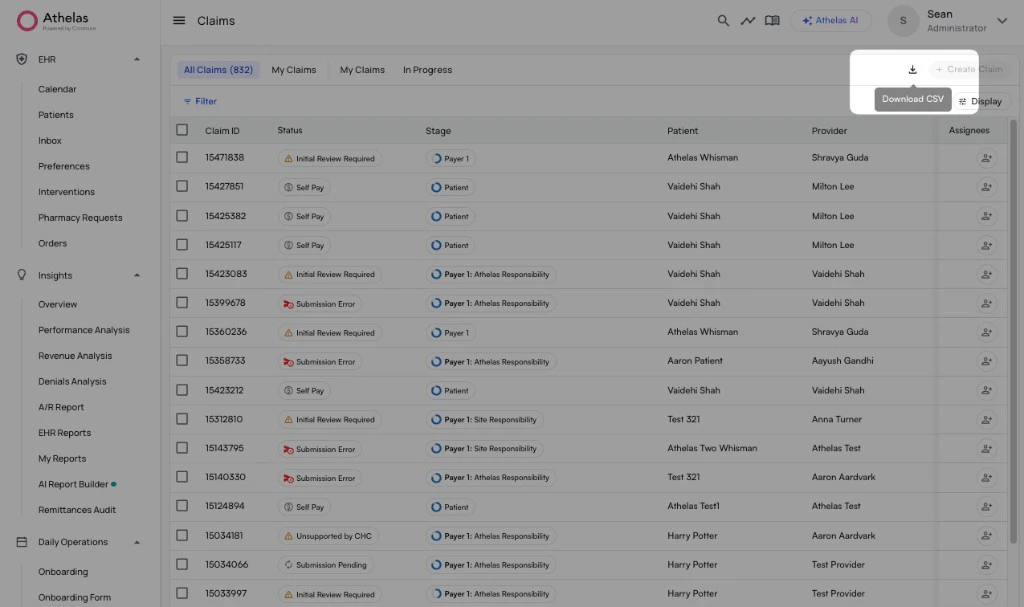Toggle the select-all claims checkbox
The width and height of the screenshot is (1024, 607).
pyautogui.click(x=182, y=130)
